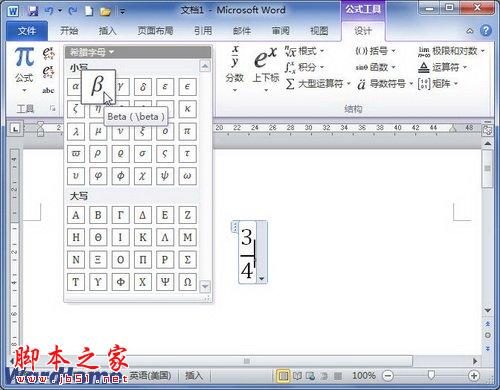Screen dimensions: 500x390
Task: Click the Open folder icon in quick toolbar
Action: [105, 12]
